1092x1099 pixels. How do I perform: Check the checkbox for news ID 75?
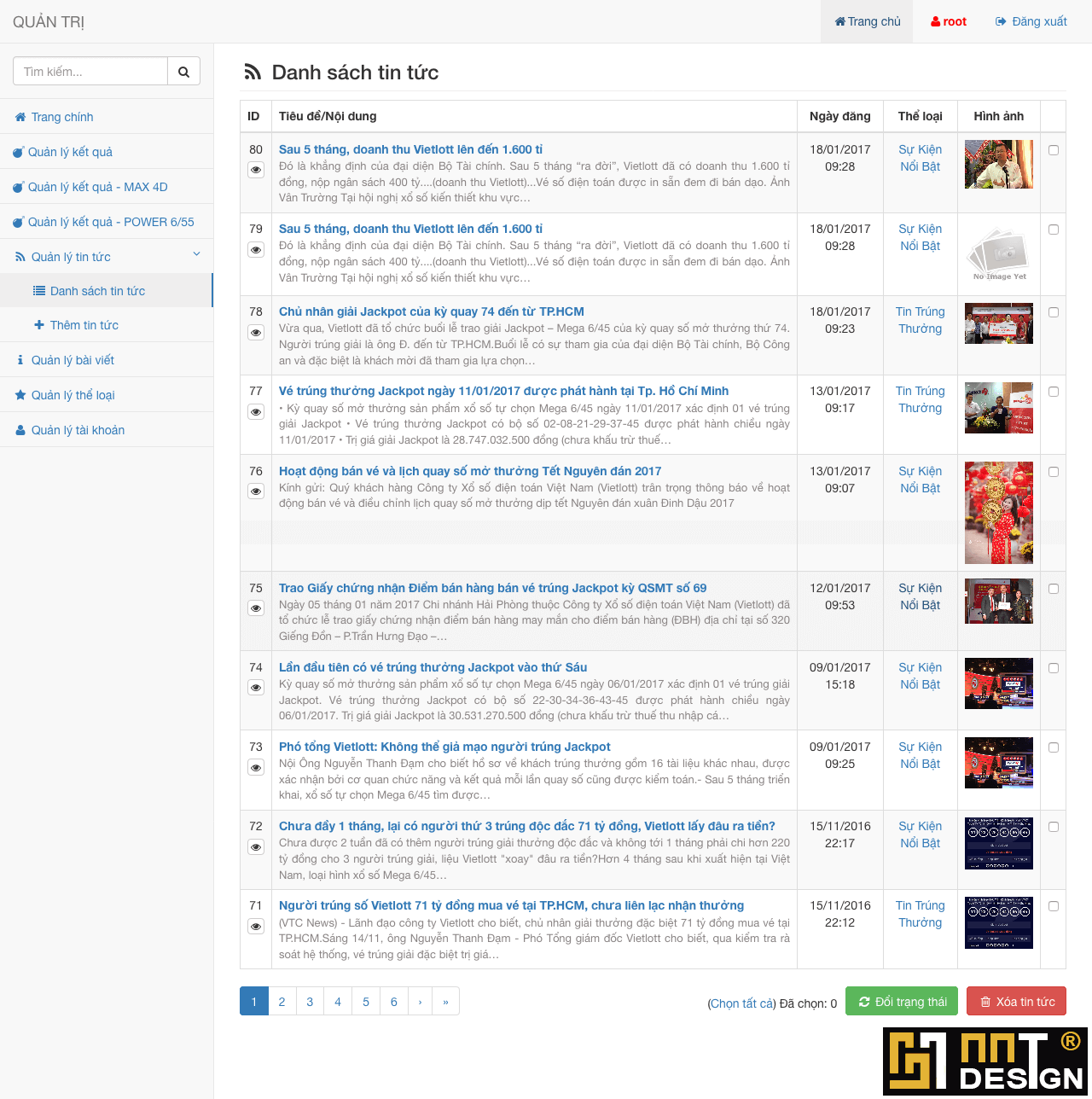pyautogui.click(x=1054, y=589)
